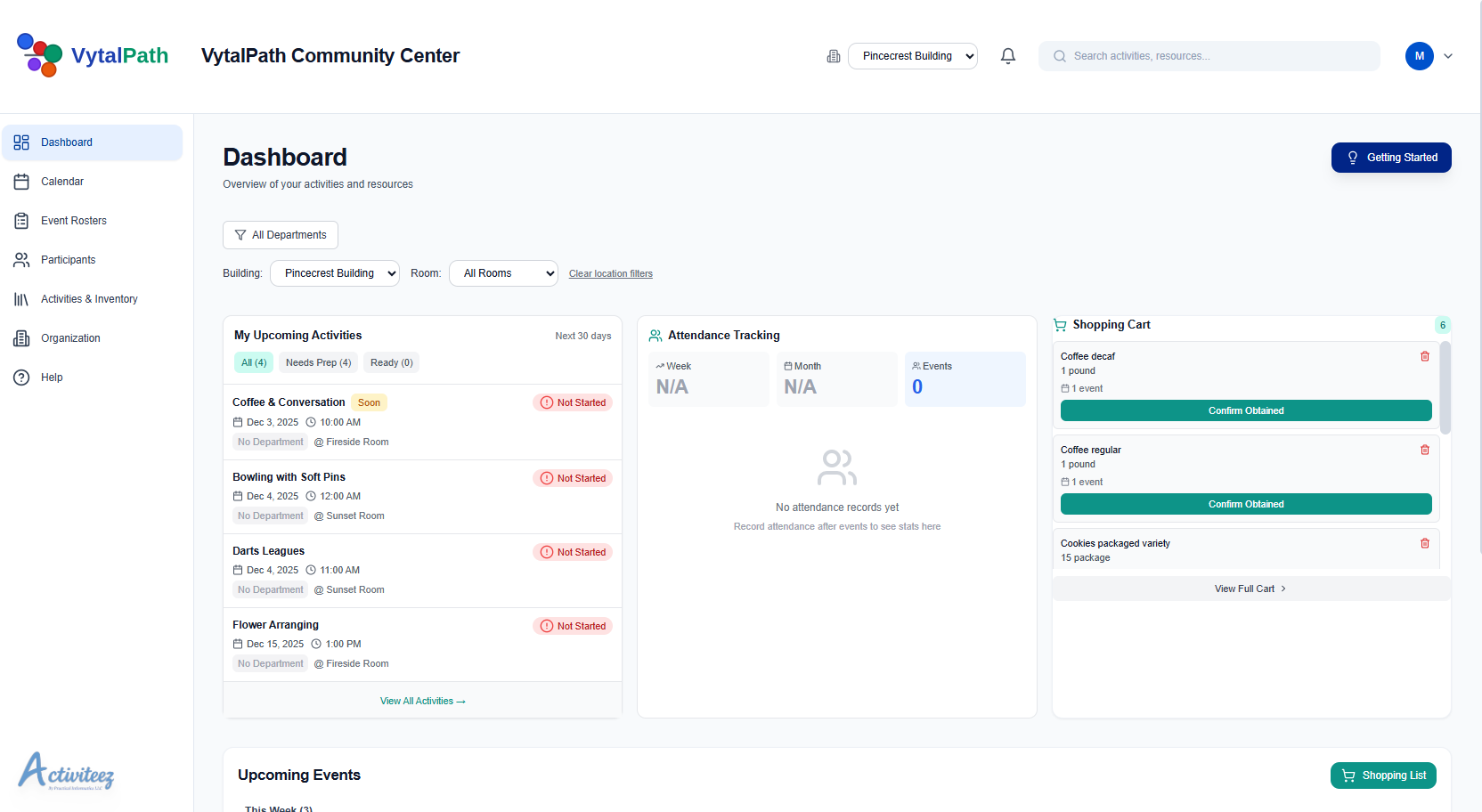Click the notification bell icon

[1007, 55]
